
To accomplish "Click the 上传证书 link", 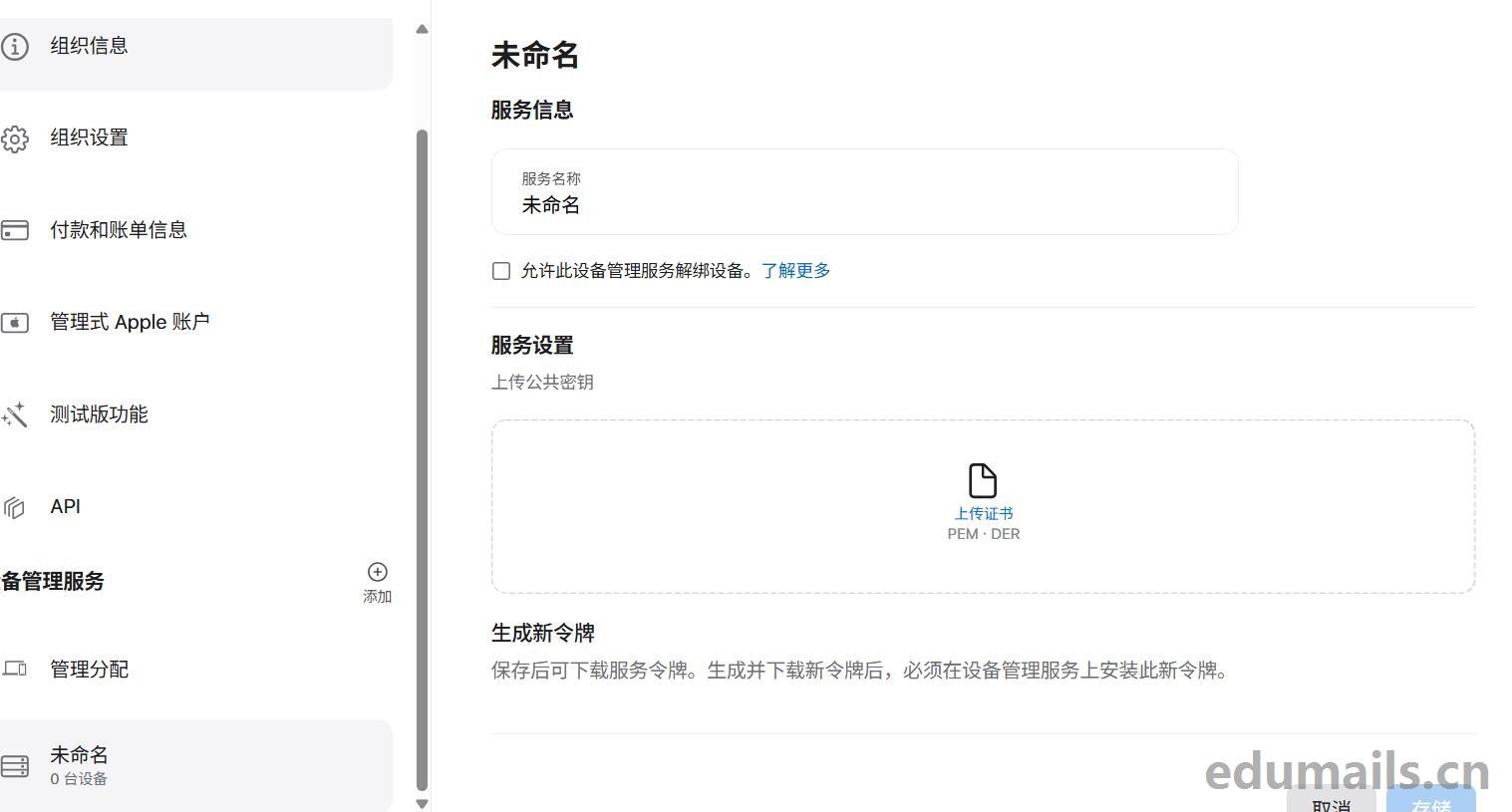I will coord(983,514).
